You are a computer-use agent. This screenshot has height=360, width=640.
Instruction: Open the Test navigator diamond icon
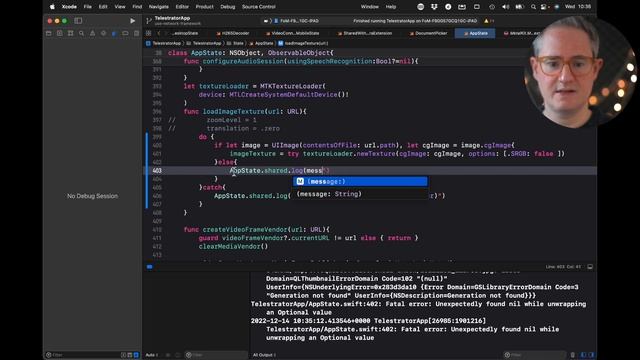click(103, 33)
